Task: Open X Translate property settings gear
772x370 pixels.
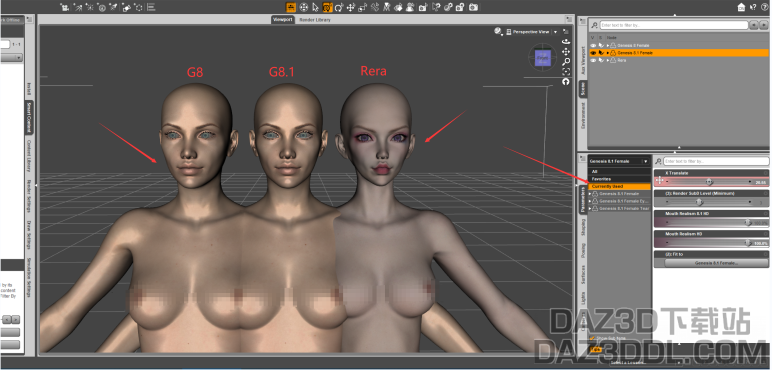Action: [x=766, y=173]
